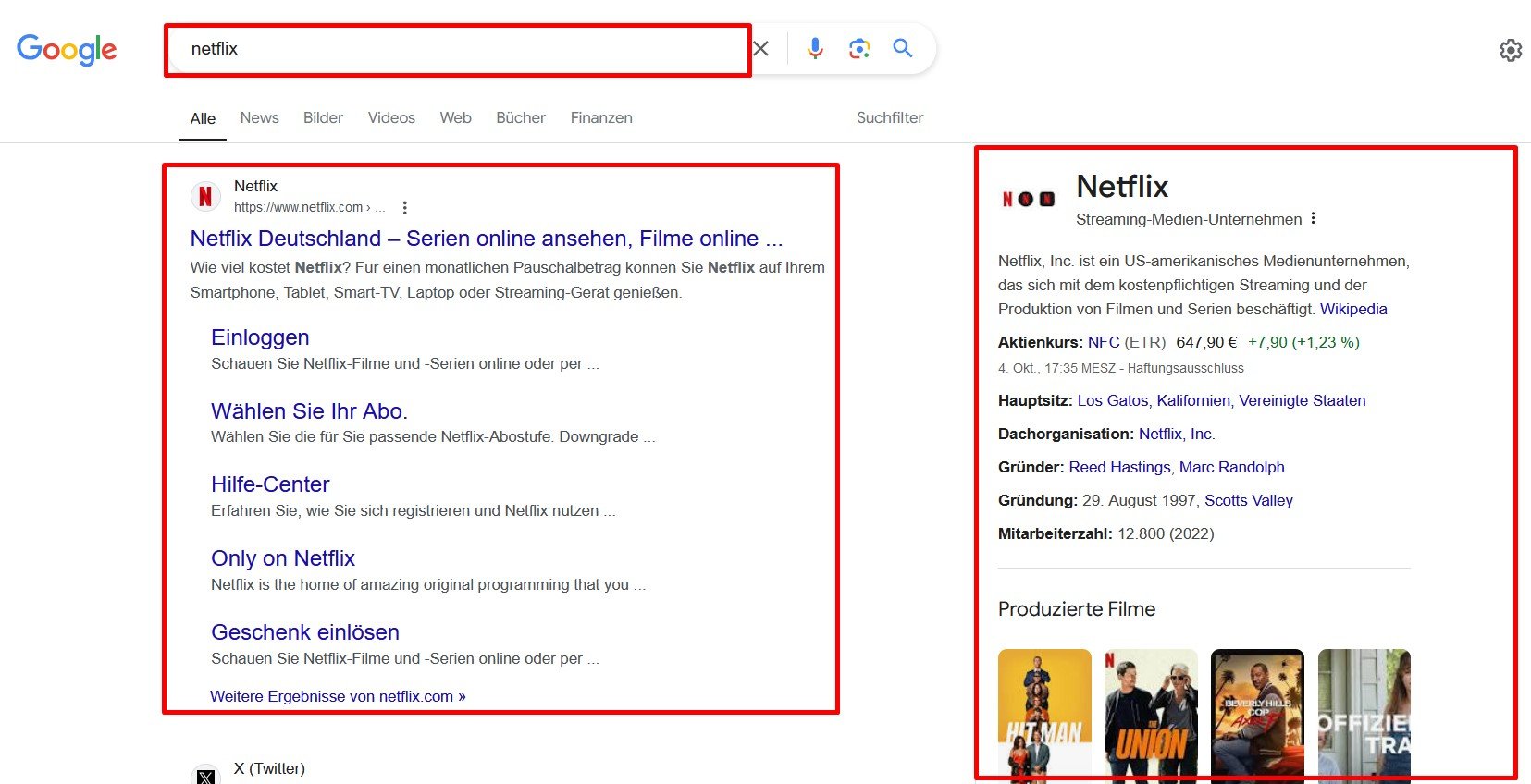Open the Beverly Hills Cop movie poster
Viewport: 1531px width, 784px height.
click(x=1257, y=716)
